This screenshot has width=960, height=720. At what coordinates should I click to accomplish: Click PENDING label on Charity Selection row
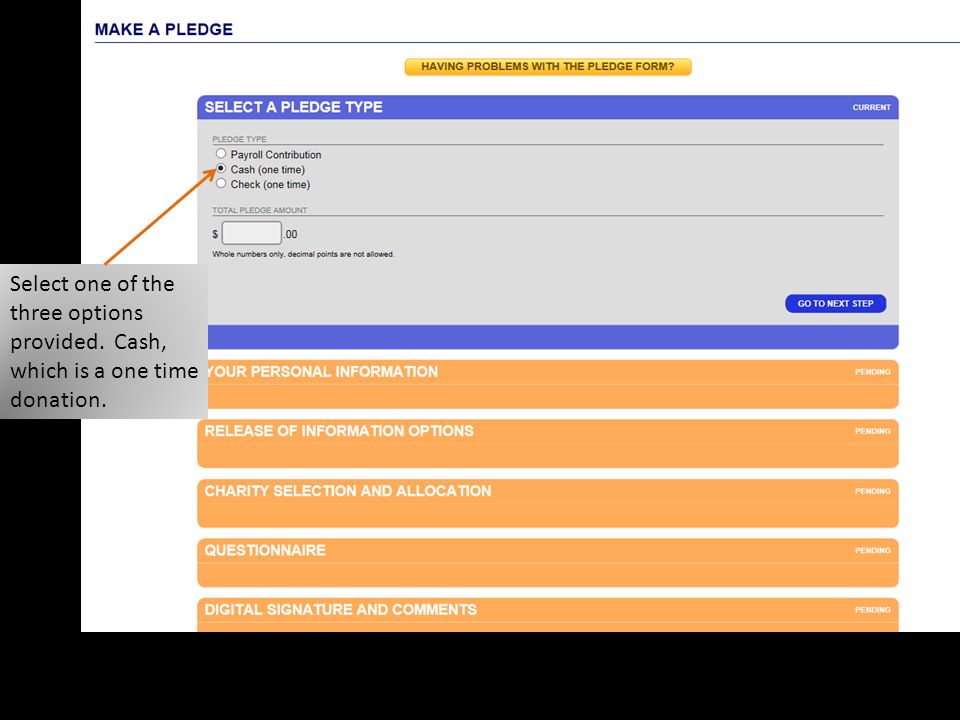[873, 491]
